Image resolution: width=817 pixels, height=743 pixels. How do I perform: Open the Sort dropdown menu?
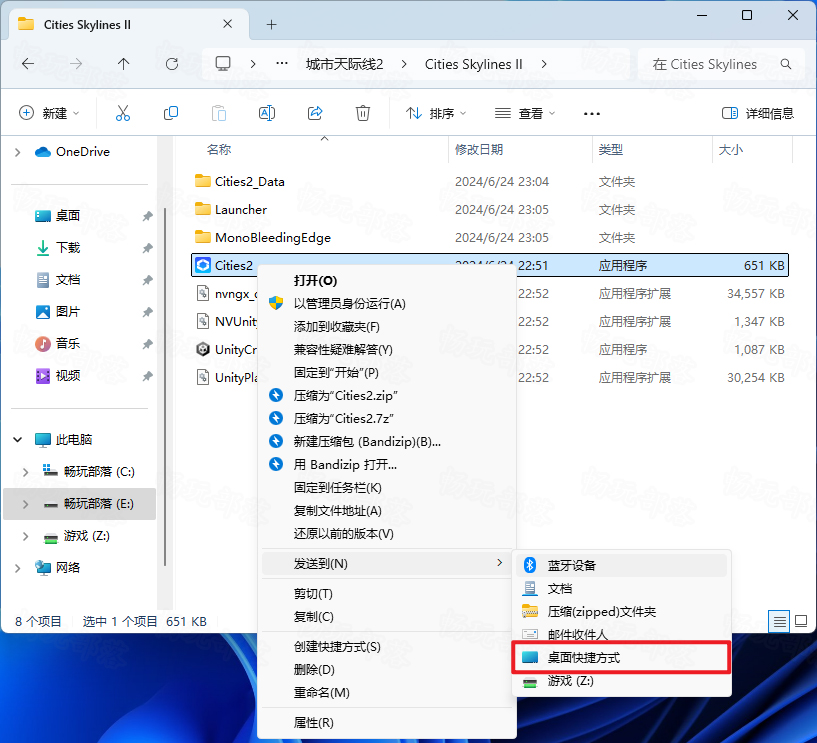pyautogui.click(x=436, y=113)
